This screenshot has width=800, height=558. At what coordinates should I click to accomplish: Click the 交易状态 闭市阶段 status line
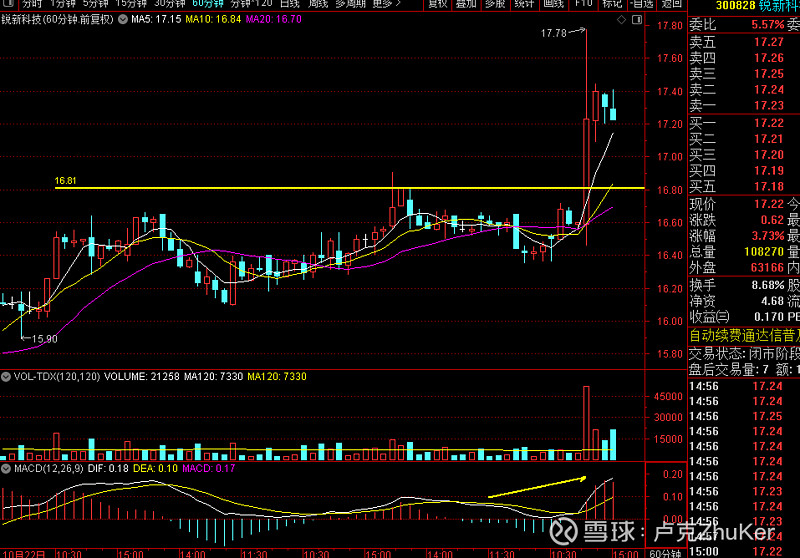point(744,353)
